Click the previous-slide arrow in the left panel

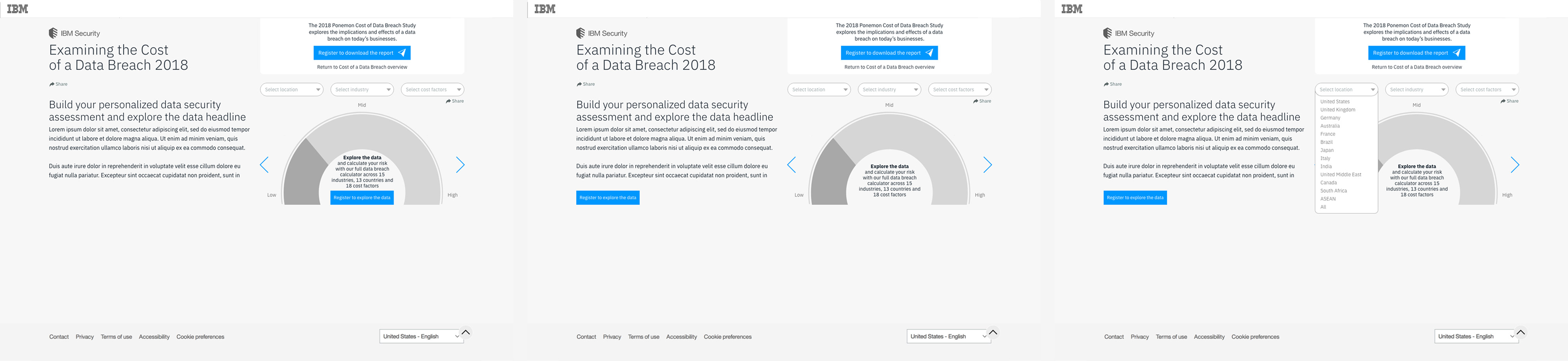coord(264,165)
